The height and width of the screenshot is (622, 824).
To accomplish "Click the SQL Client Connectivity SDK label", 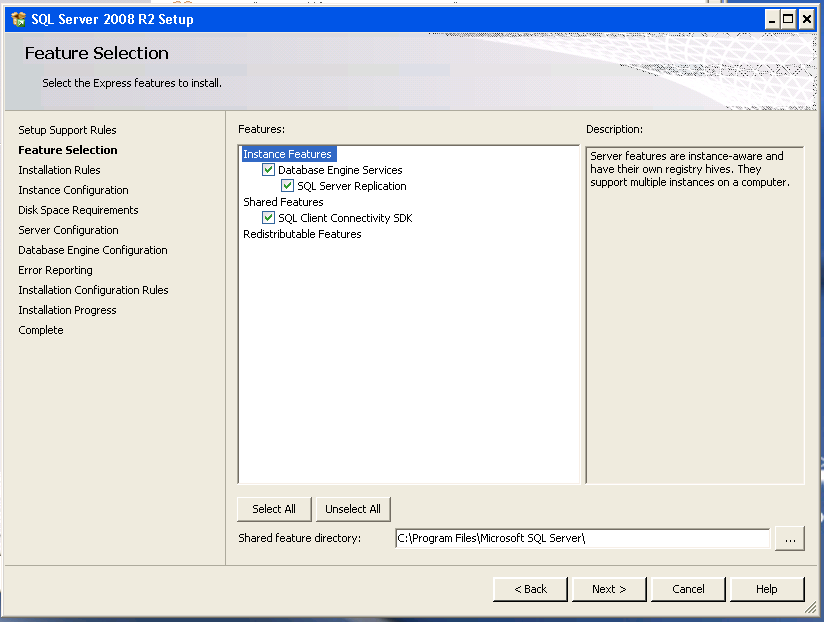I will click(x=345, y=218).
